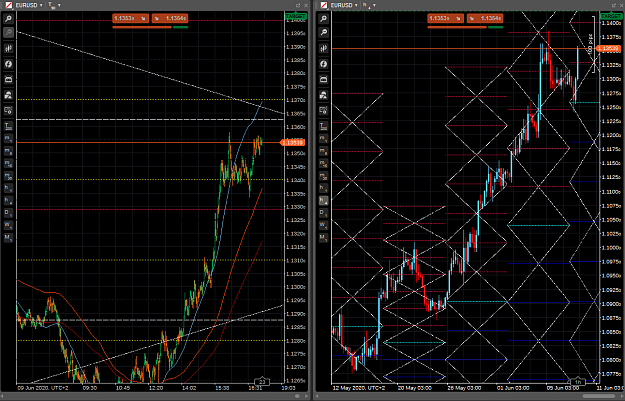Click Sell 1.1353 button on left chart
The height and width of the screenshot is (401, 625).
[x=130, y=18]
